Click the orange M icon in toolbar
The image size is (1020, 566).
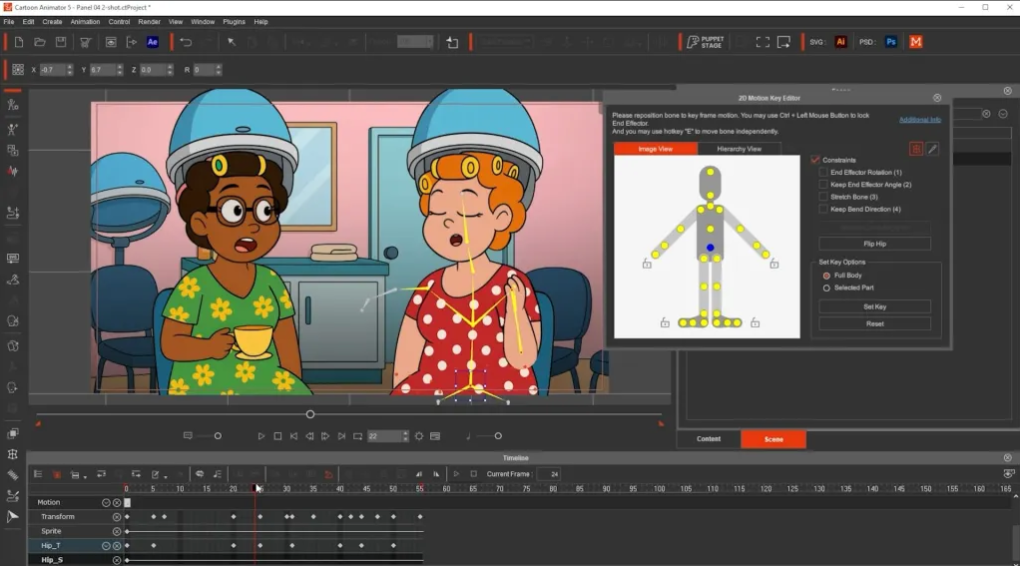[x=916, y=42]
